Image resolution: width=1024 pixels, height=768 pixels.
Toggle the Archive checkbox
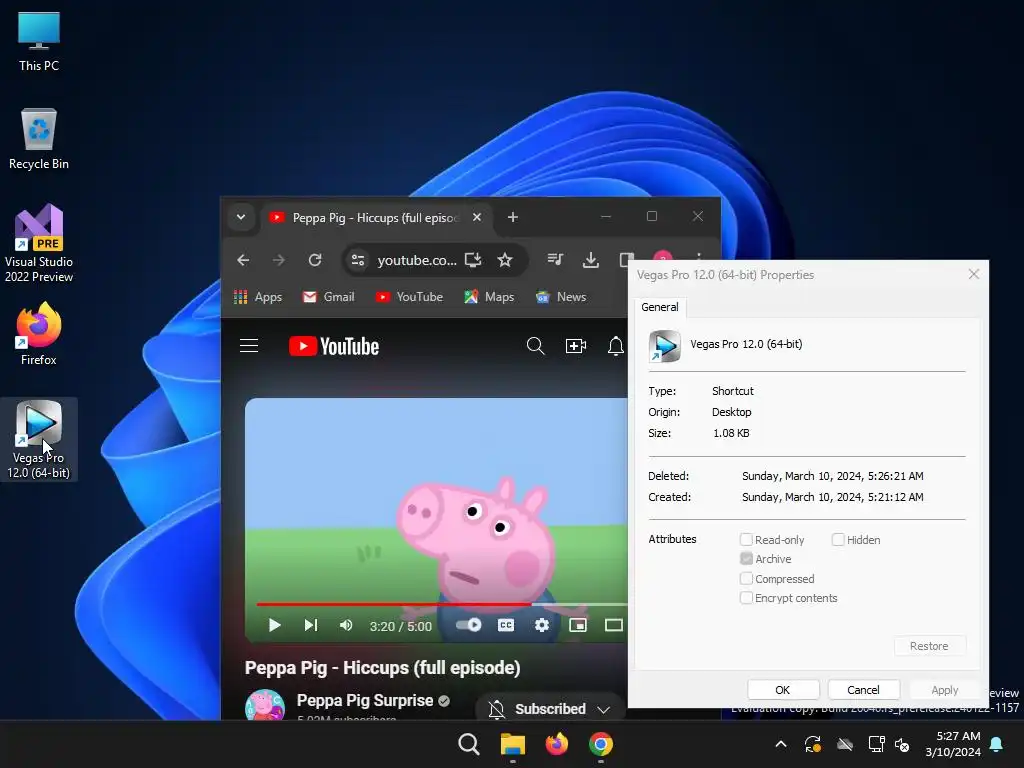(x=746, y=558)
